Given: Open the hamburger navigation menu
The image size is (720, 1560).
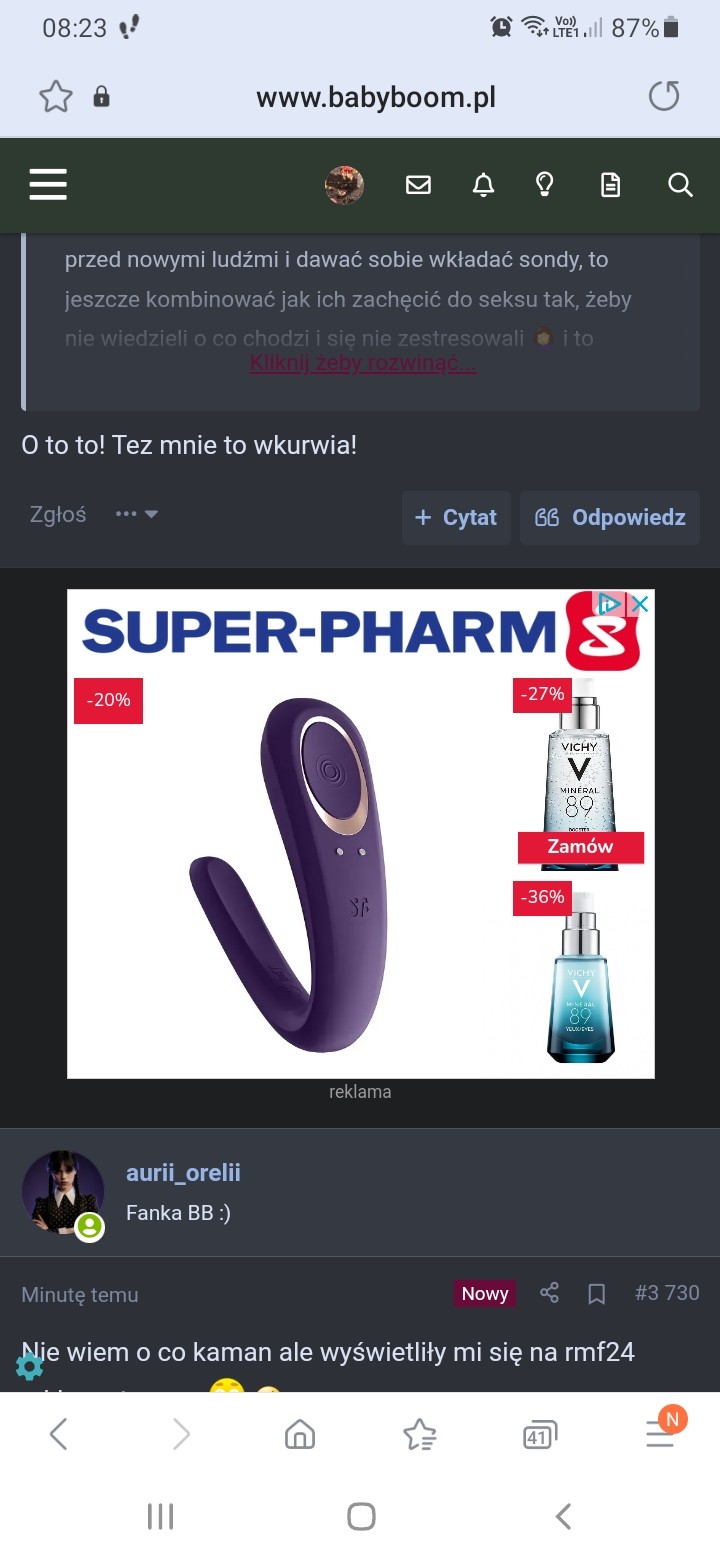Looking at the screenshot, I should point(48,185).
